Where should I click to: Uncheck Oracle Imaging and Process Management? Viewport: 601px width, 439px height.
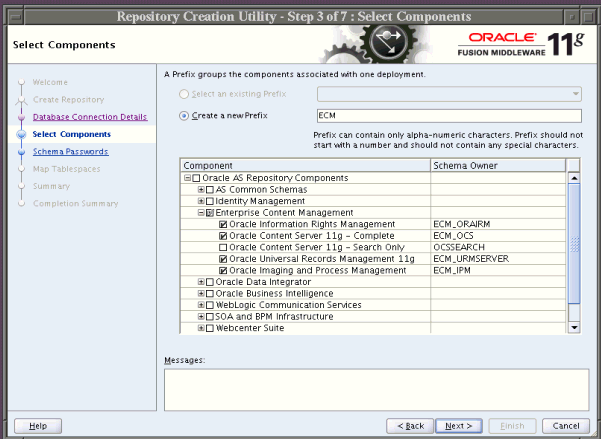[x=223, y=270]
